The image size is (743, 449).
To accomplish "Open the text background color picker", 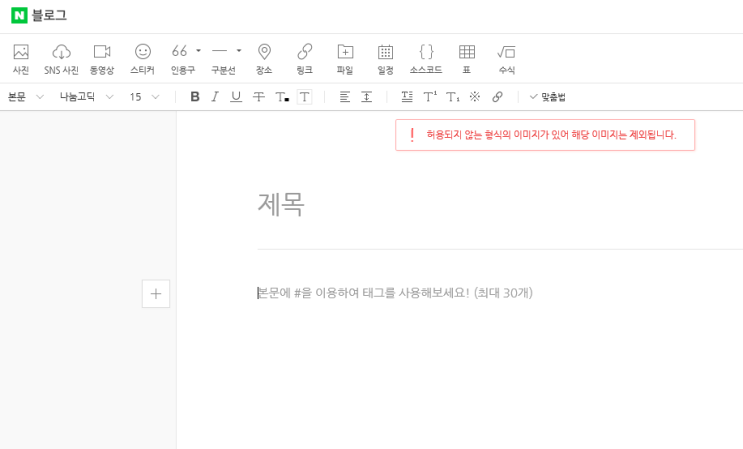I will 304,97.
